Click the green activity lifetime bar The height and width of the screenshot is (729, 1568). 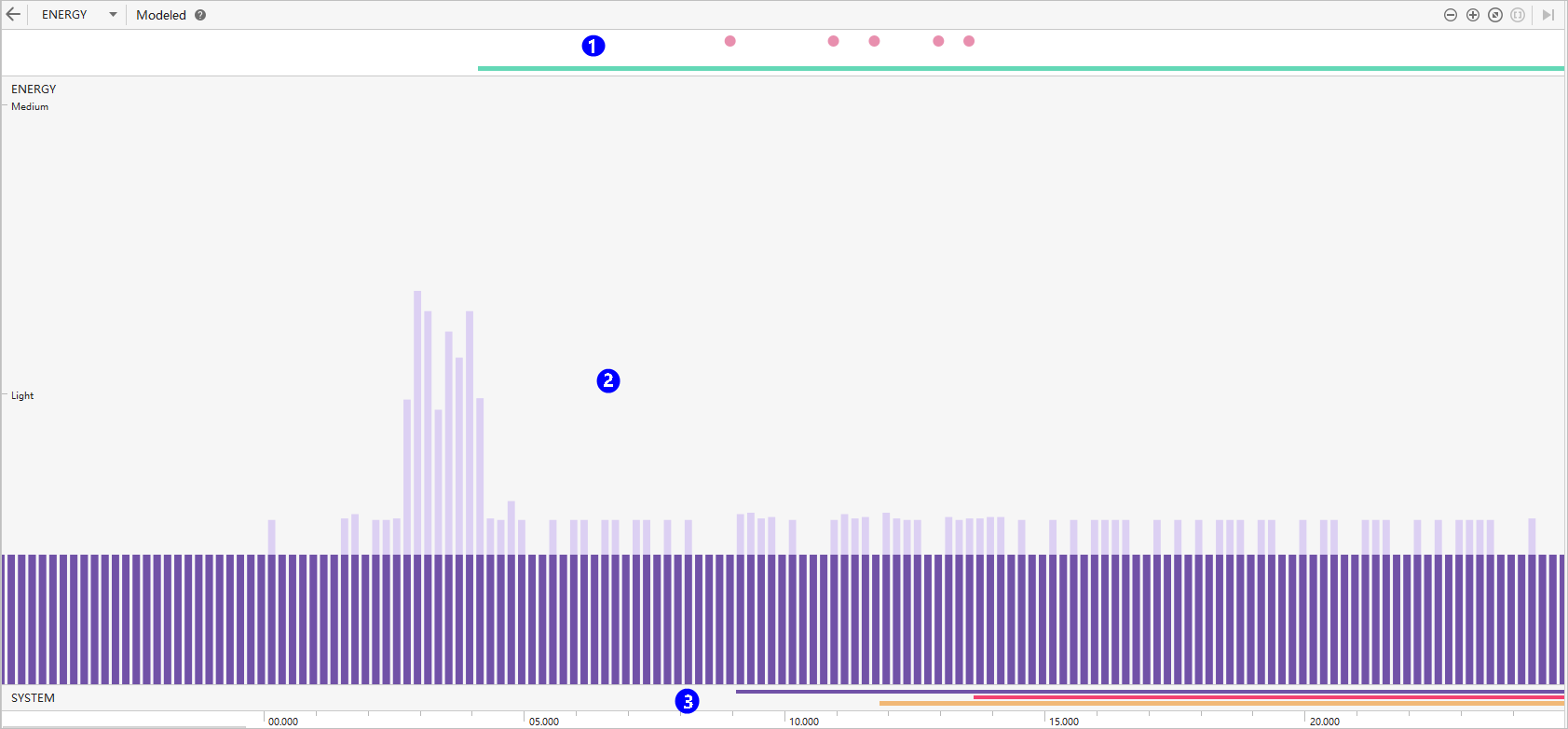coord(1021,68)
